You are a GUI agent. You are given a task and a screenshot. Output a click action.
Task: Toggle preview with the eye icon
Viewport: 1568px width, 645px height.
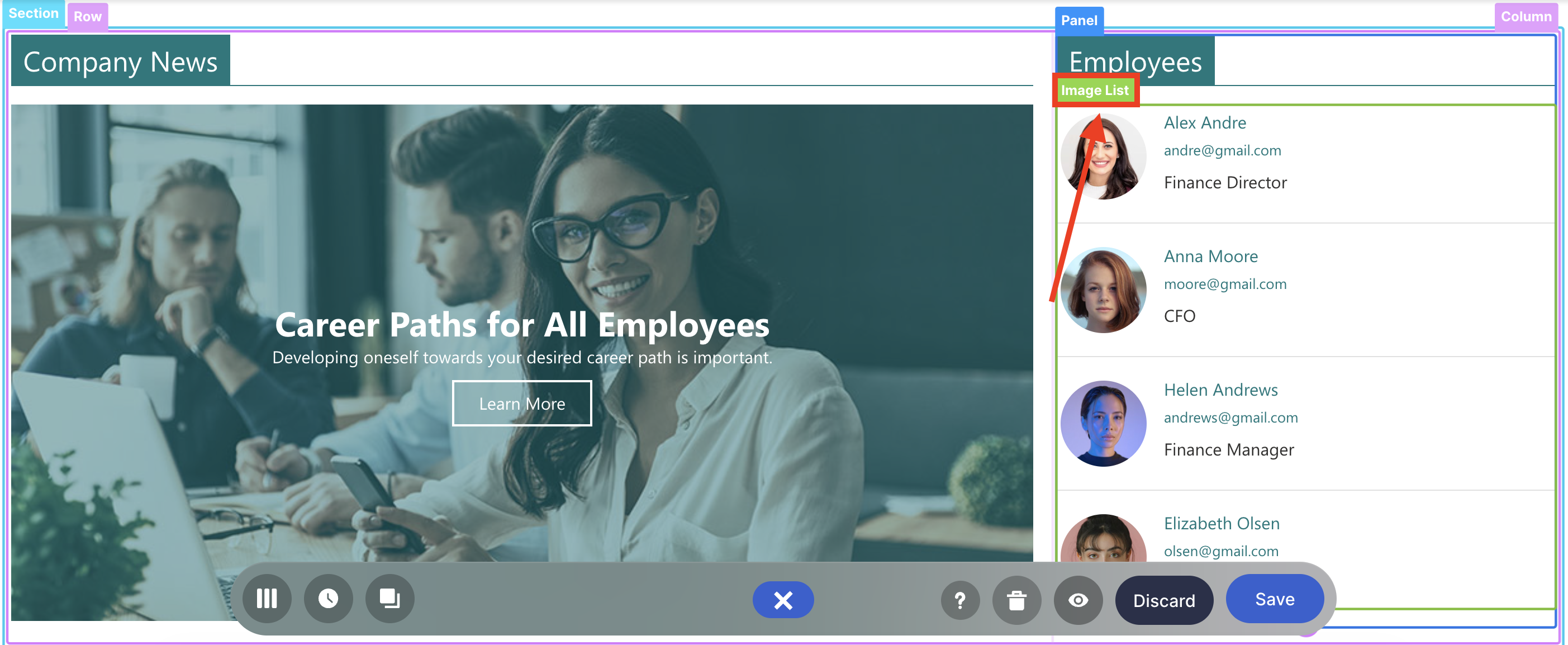click(1078, 600)
